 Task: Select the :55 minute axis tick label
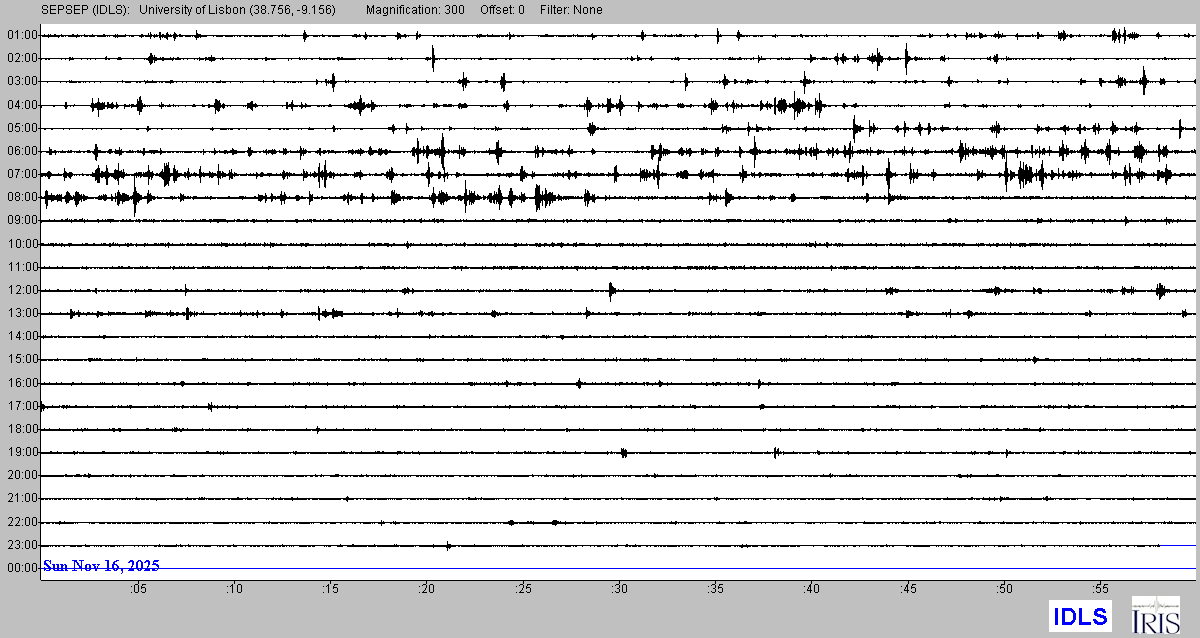point(1100,589)
